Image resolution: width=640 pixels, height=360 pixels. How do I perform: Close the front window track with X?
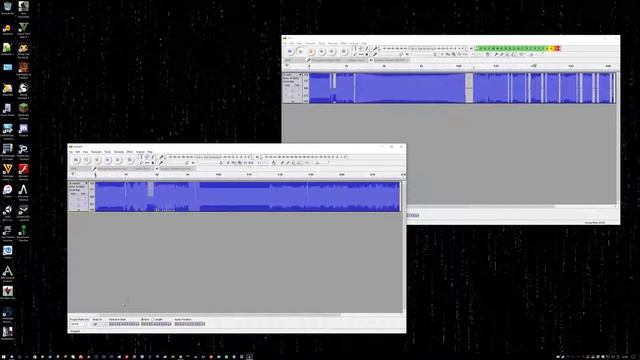pos(69,183)
